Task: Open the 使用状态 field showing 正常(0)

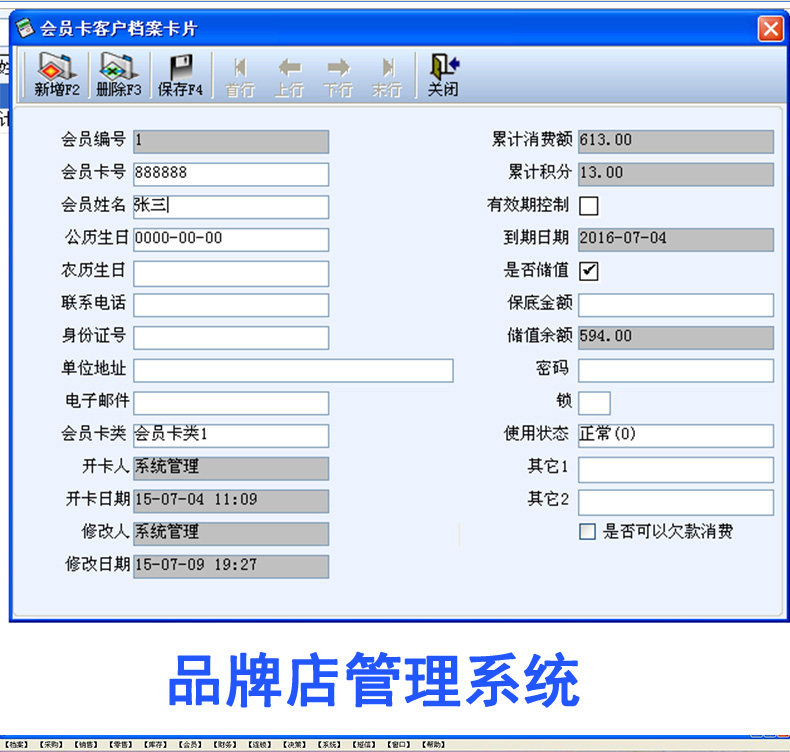Action: [676, 436]
